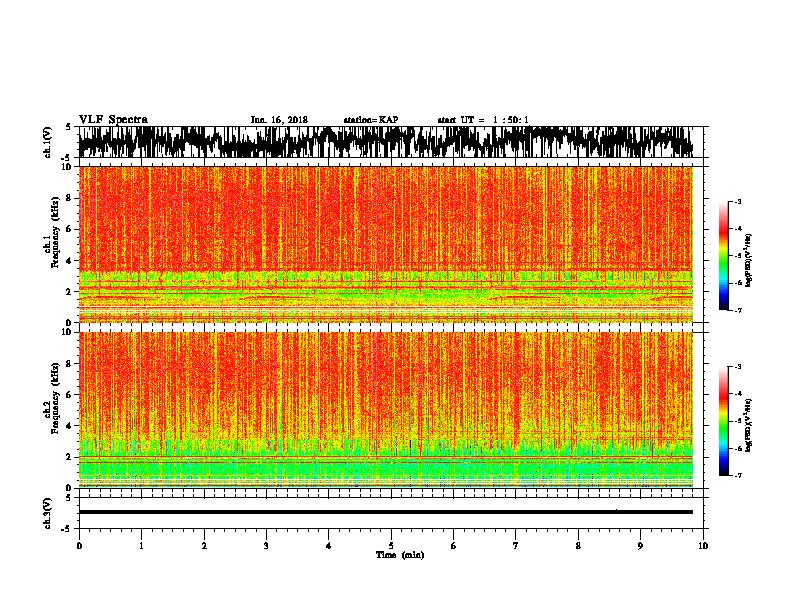Screen dimensions: 792x612
Task: Click time axis tick label "2"
Action: (204, 546)
